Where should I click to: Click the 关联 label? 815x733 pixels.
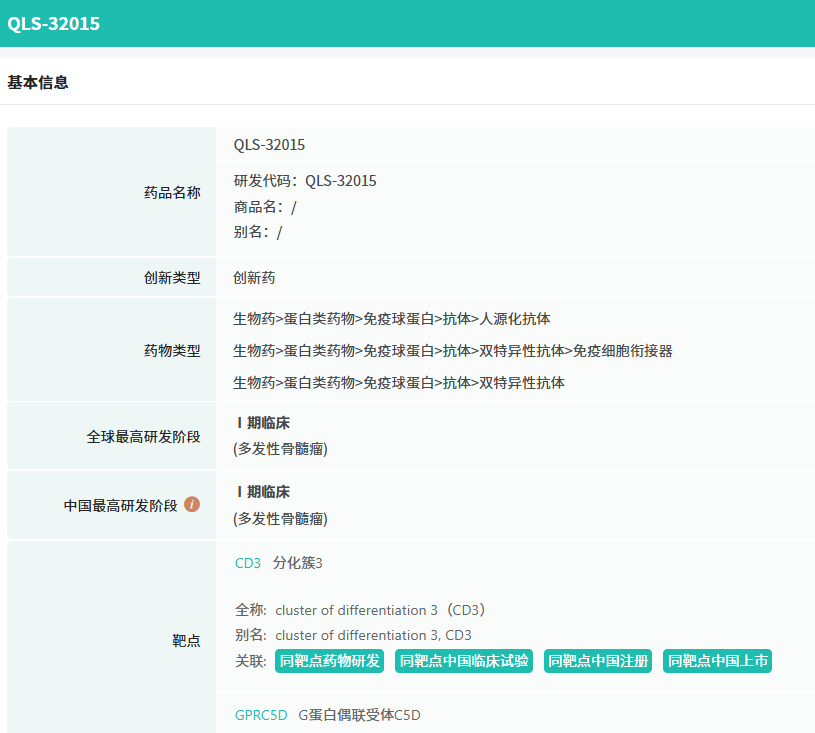(x=251, y=661)
